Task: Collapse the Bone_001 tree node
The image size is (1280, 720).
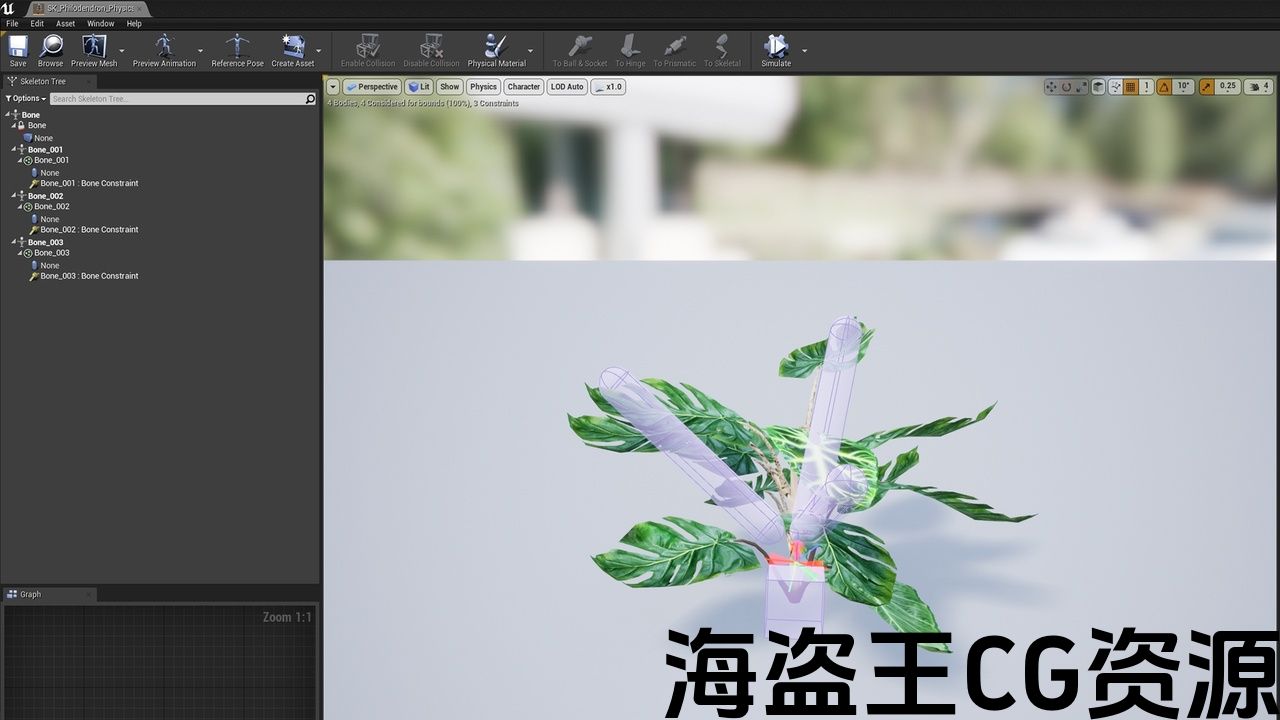Action: (14, 150)
